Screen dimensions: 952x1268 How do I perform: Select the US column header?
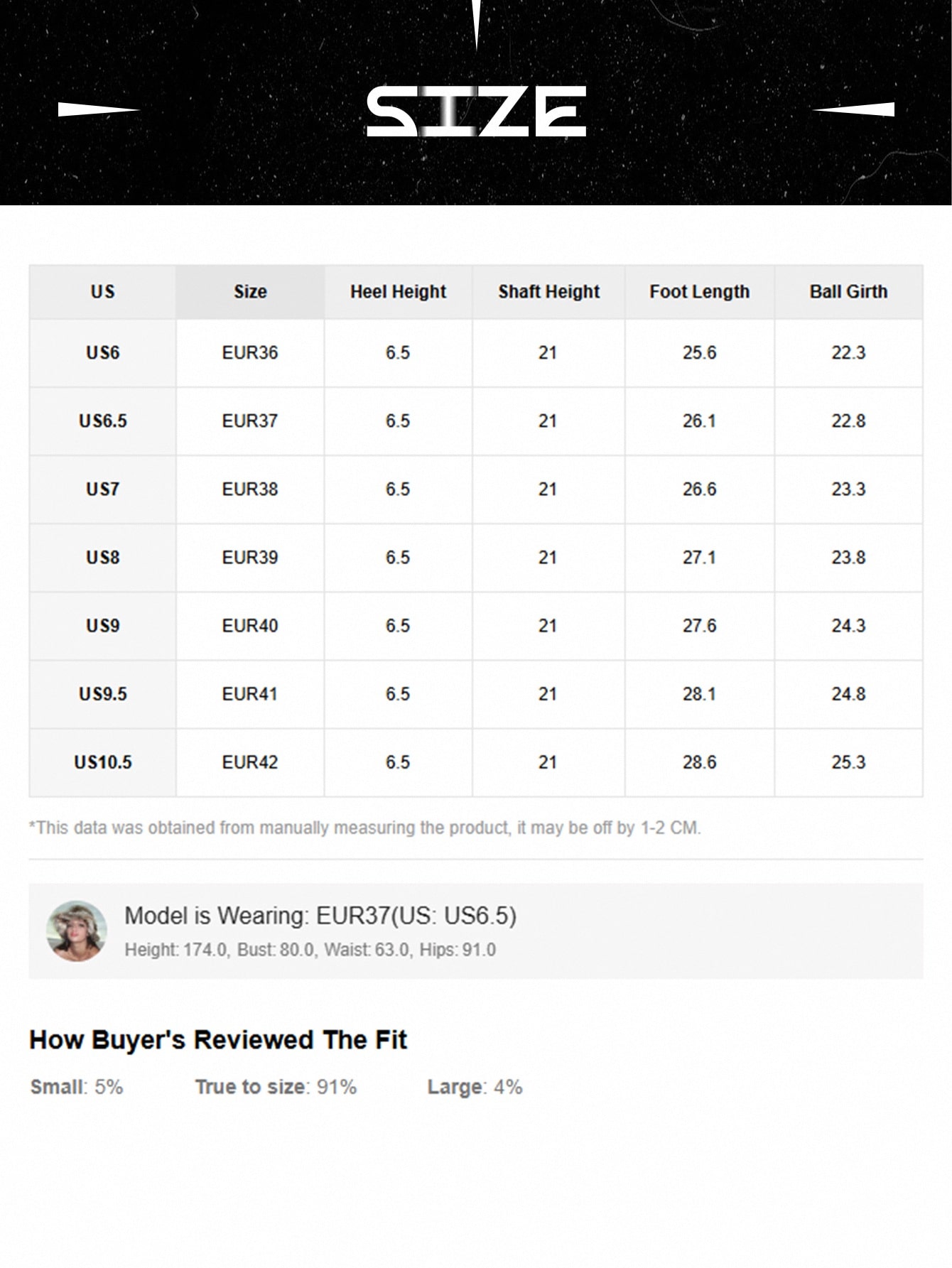[x=102, y=292]
